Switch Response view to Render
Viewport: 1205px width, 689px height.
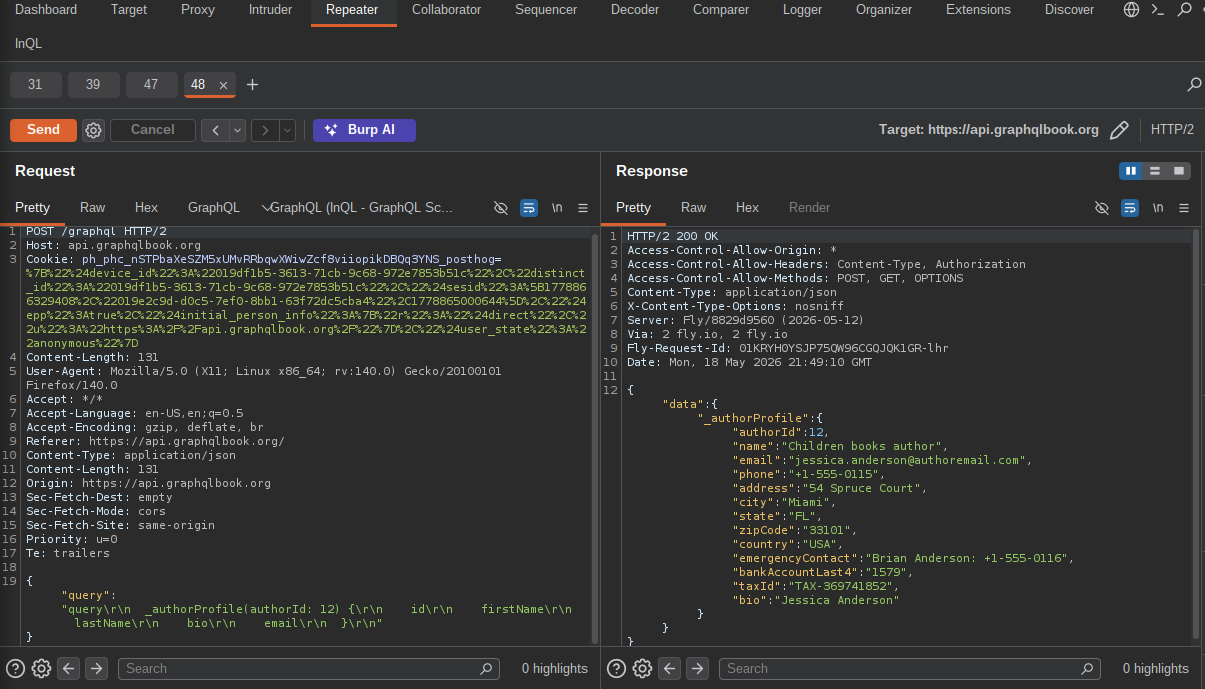809,208
